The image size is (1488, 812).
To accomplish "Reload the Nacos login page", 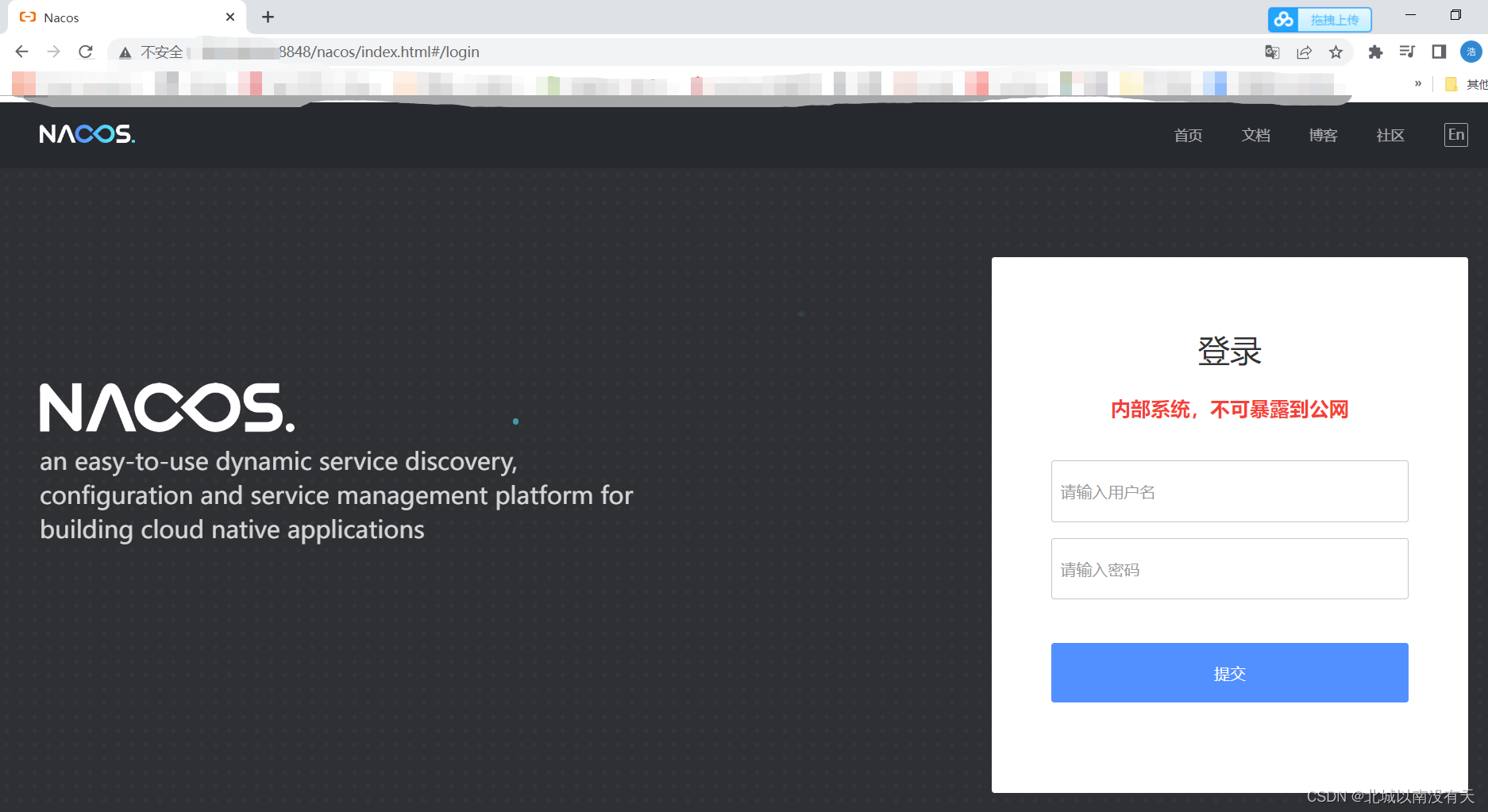I will (86, 52).
